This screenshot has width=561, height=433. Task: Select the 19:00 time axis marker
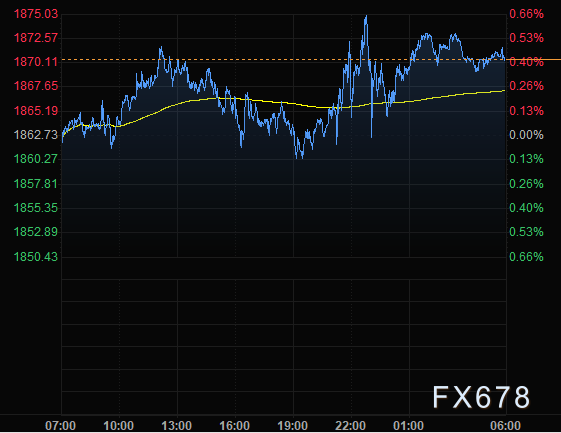pyautogui.click(x=293, y=425)
